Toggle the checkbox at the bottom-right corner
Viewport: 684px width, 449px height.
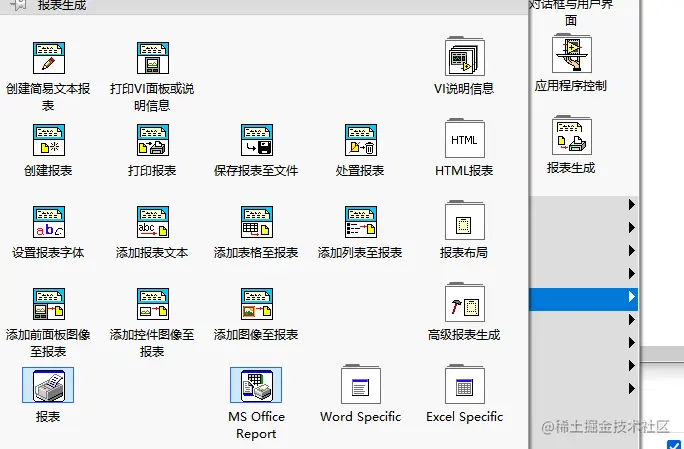674,445
